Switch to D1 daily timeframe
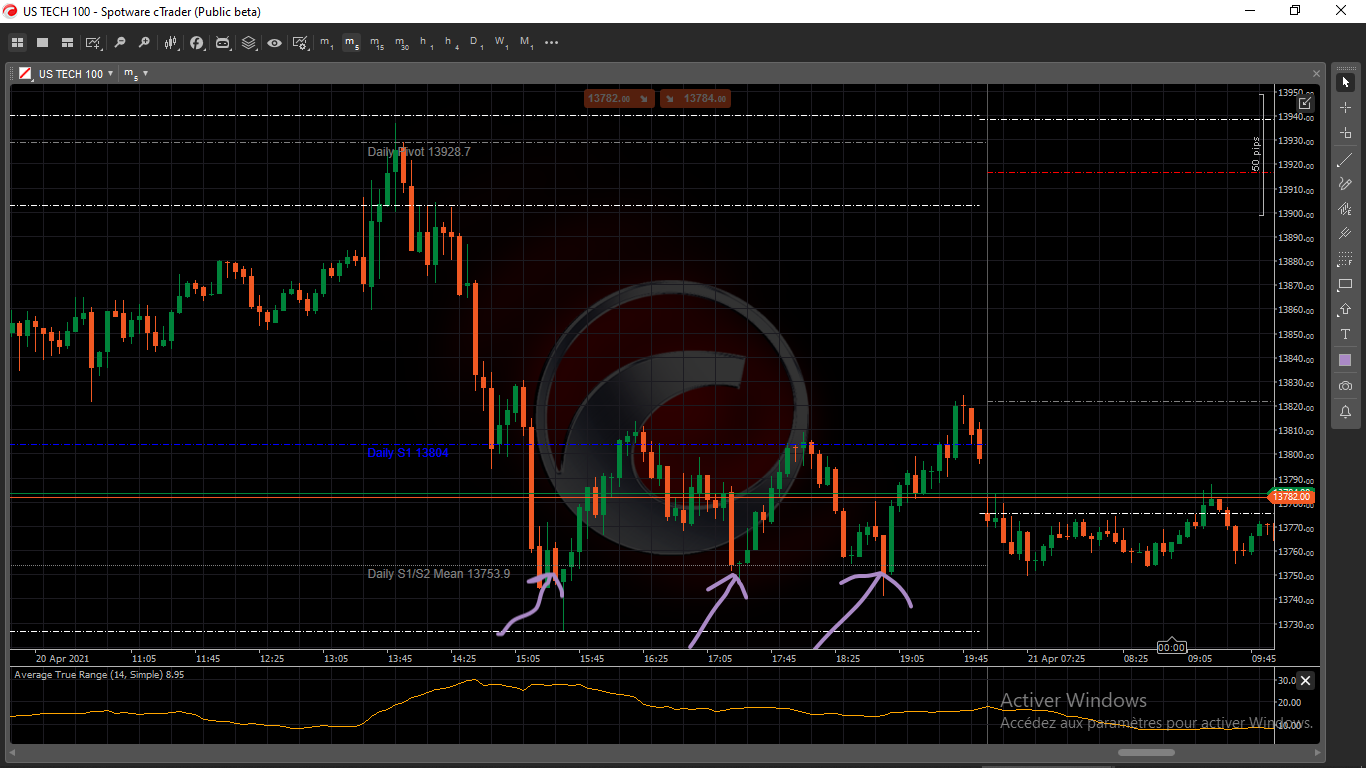 click(x=476, y=43)
